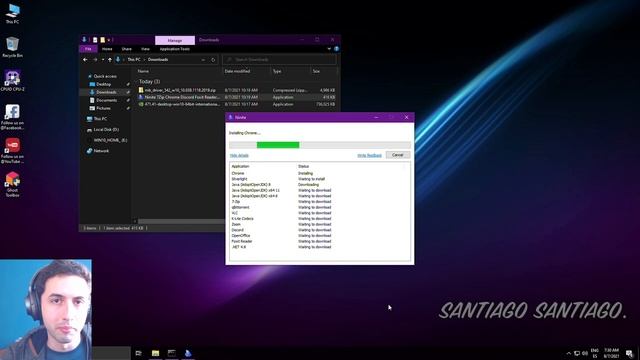Select WIN10_HOME (E:) drive in navigation pane
The image size is (640, 360).
coord(110,140)
